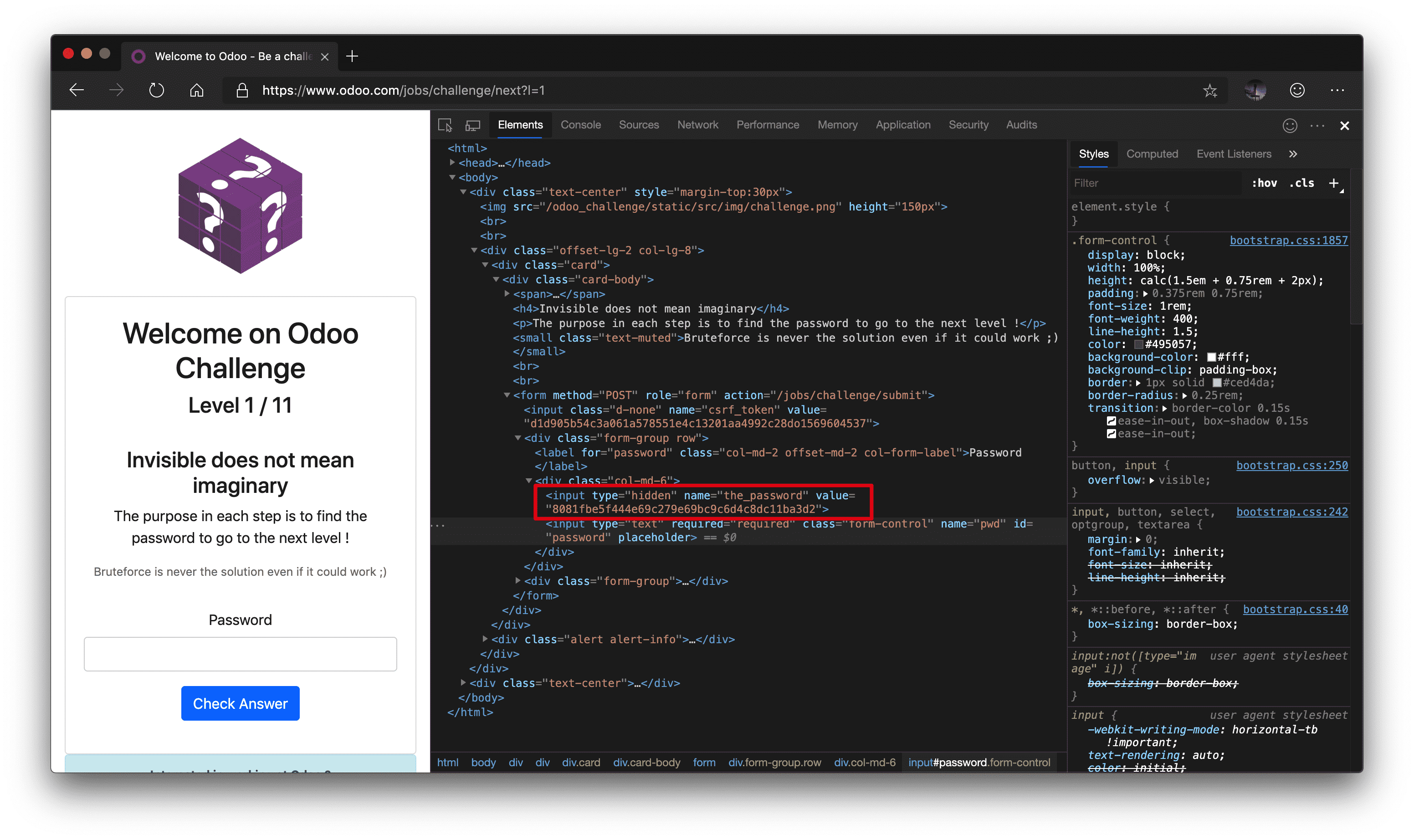This screenshot has height=840, width=1414.
Task: Collapse the body element node
Action: click(x=452, y=177)
